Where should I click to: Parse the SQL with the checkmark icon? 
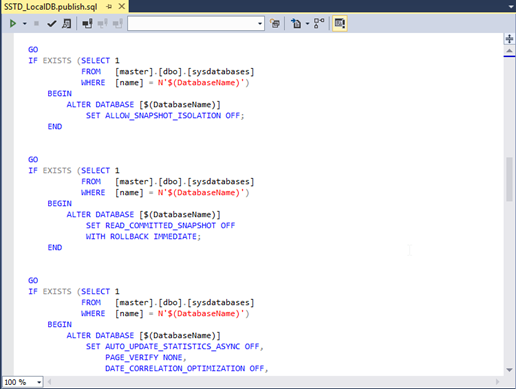[52, 24]
